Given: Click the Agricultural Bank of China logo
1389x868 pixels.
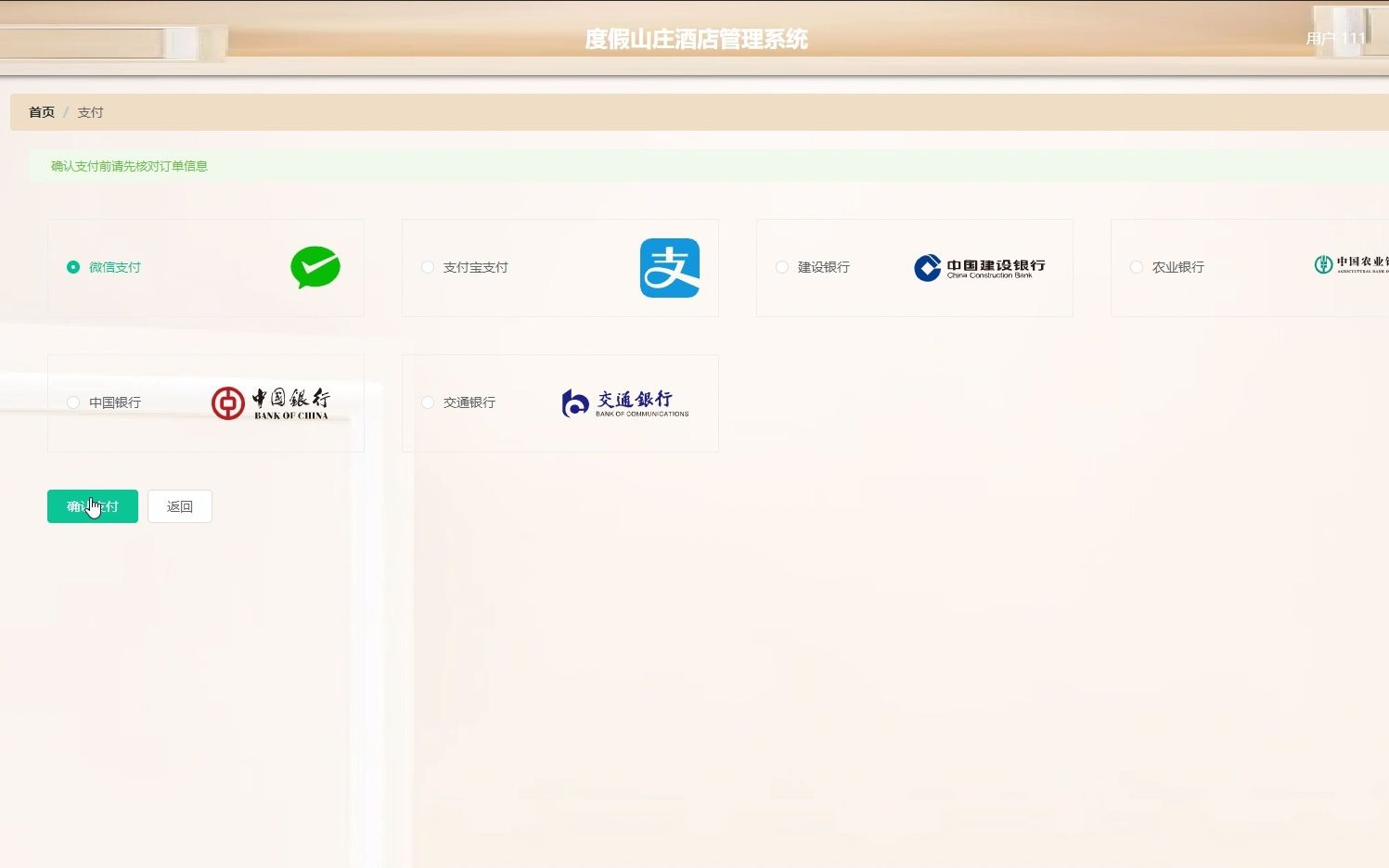Looking at the screenshot, I should 1351,265.
